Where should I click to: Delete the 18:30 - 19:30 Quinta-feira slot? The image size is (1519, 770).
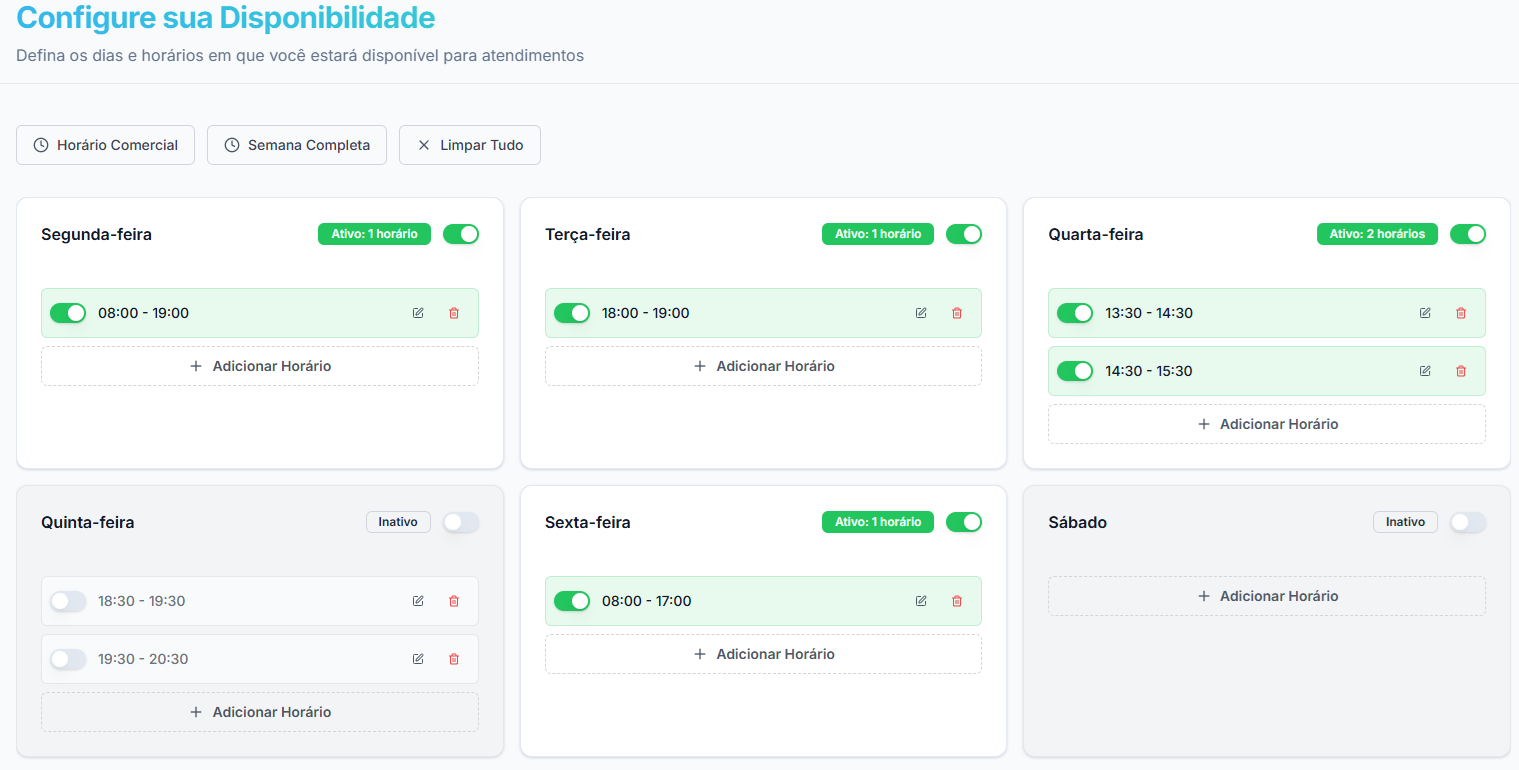(x=454, y=601)
